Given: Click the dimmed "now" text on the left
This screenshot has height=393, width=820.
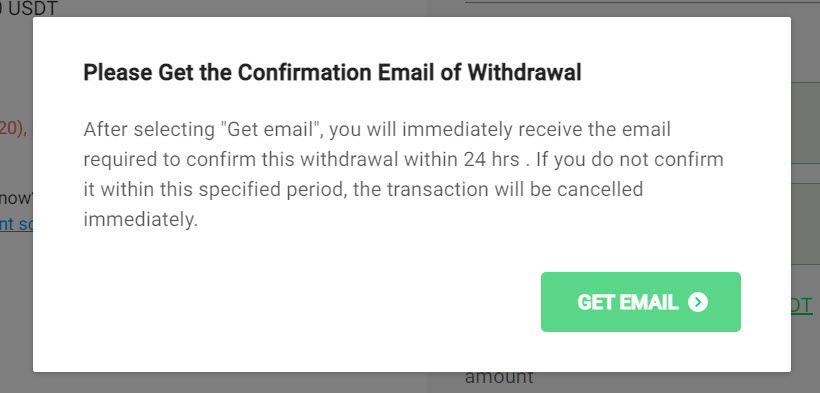Looking at the screenshot, I should tap(16, 198).
